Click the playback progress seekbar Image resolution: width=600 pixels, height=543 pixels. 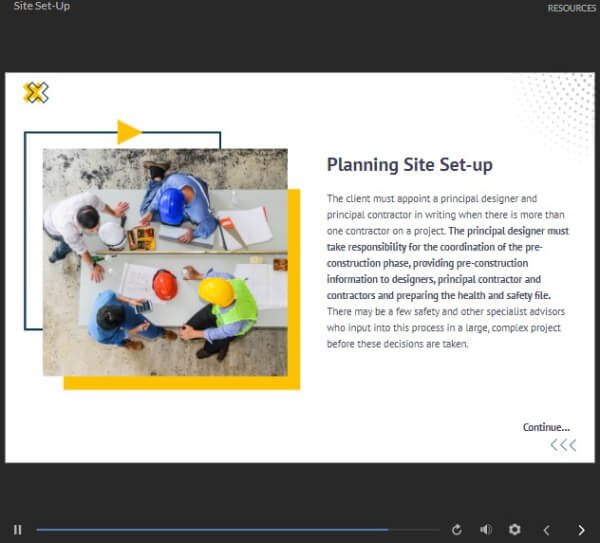tap(238, 530)
